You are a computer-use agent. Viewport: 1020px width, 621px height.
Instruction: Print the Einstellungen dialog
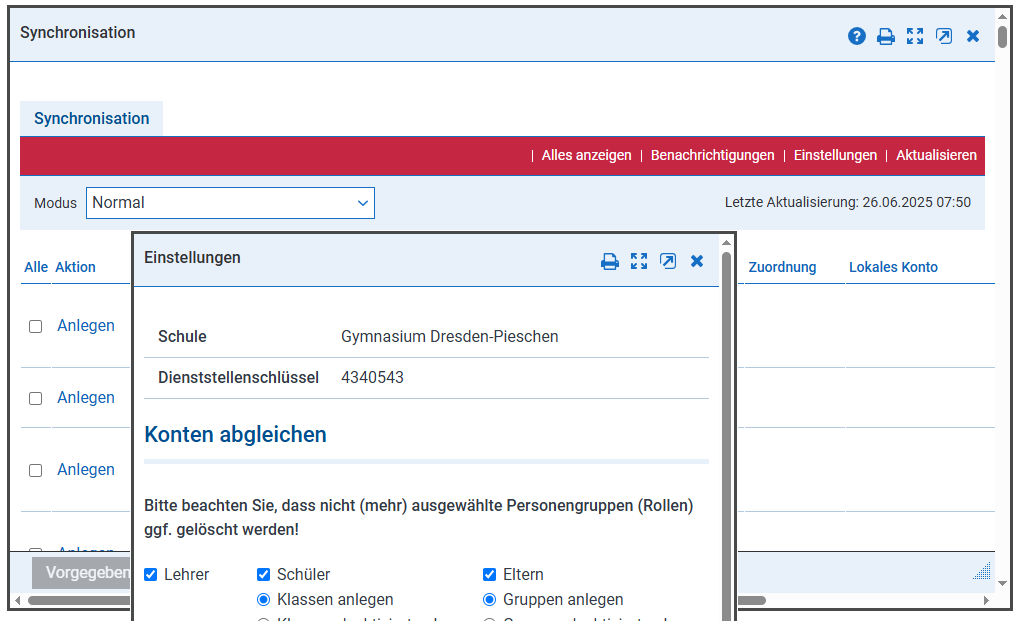[x=610, y=262]
